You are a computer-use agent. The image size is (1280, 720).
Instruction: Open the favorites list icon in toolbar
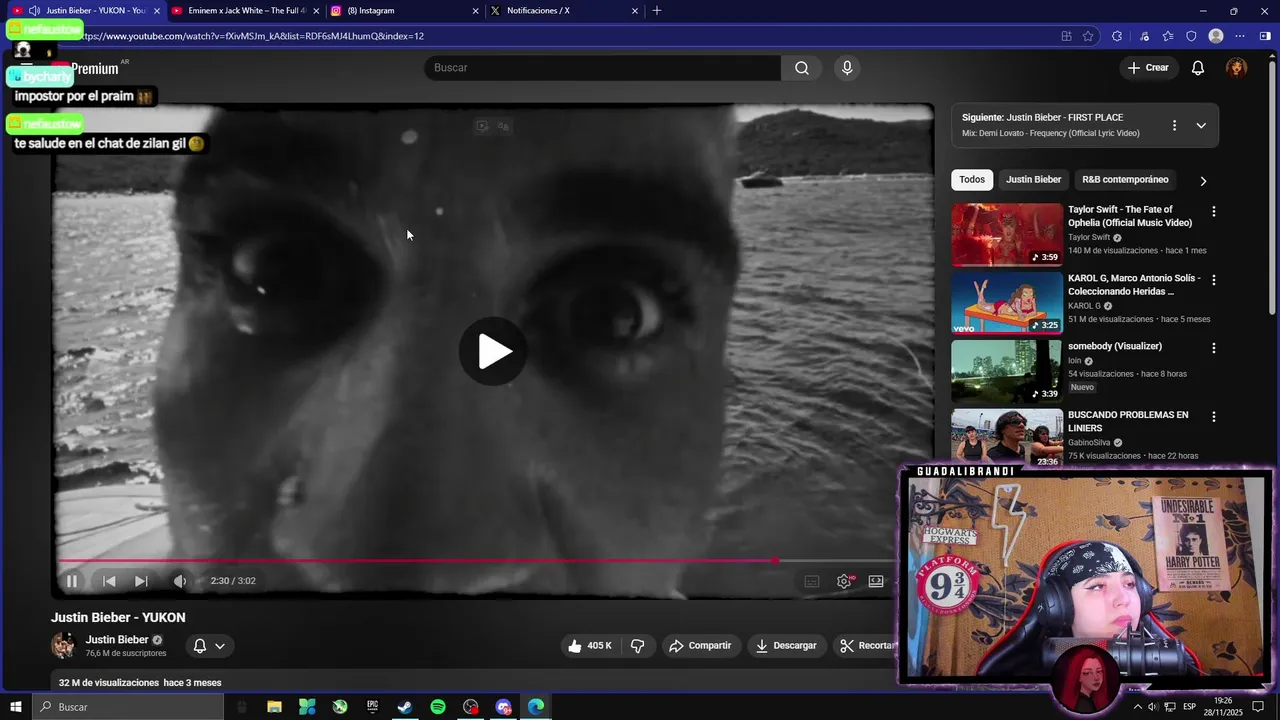tap(1168, 36)
